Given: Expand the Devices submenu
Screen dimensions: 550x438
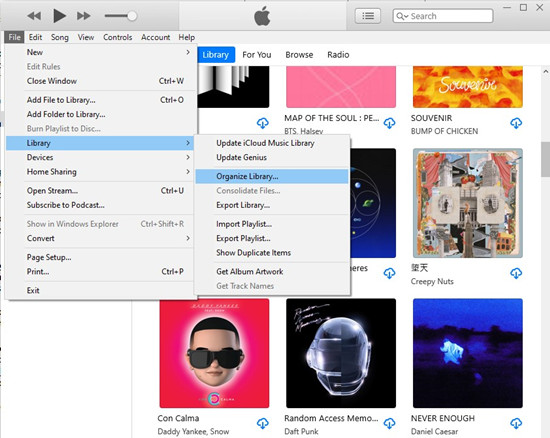Looking at the screenshot, I should (x=100, y=157).
